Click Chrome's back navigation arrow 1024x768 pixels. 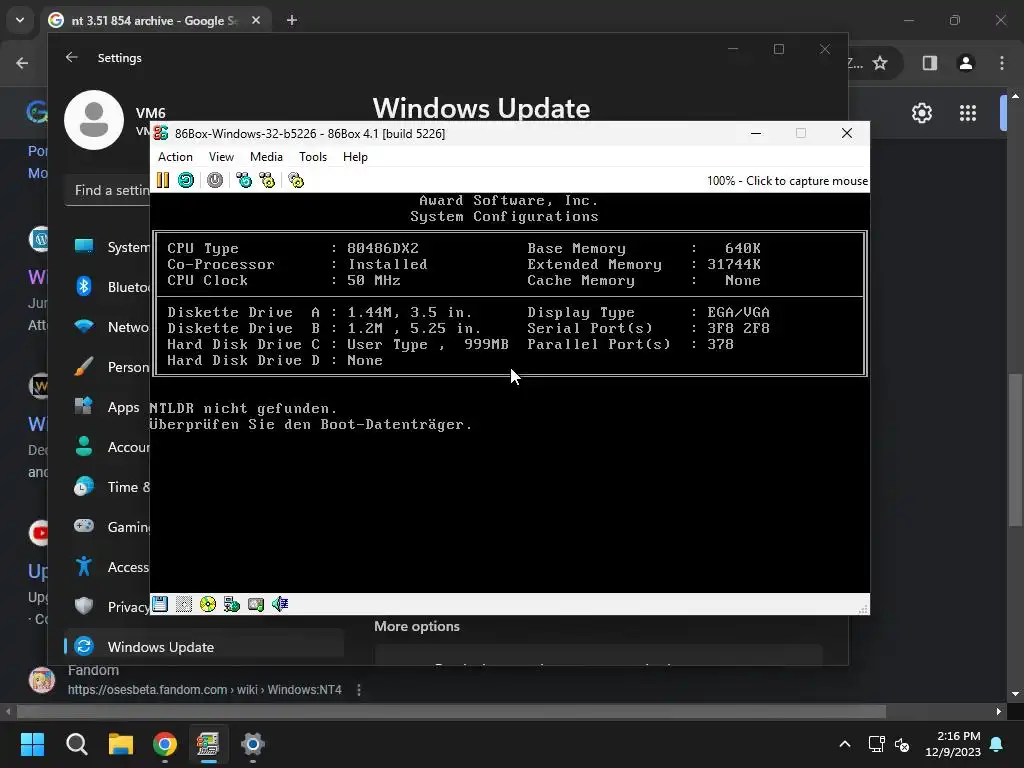pyautogui.click(x=22, y=63)
